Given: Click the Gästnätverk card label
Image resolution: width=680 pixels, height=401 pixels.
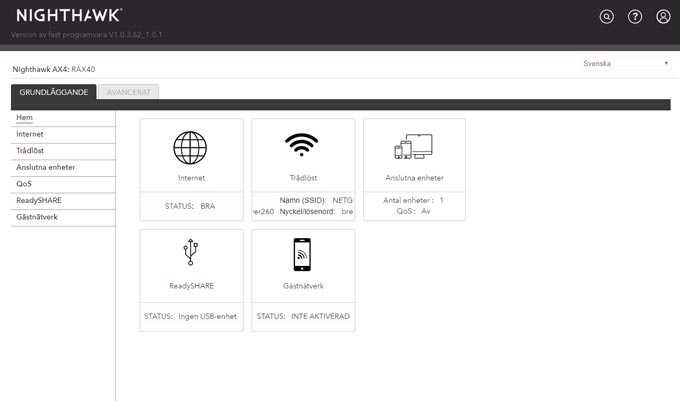Looking at the screenshot, I should tap(303, 286).
